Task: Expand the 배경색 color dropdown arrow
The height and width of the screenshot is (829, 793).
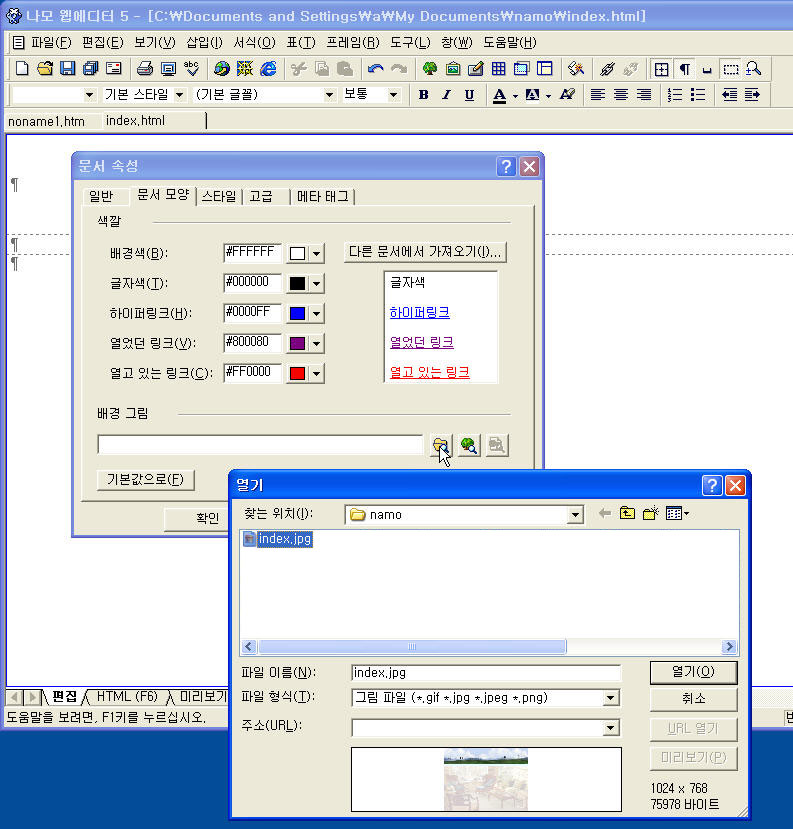Action: click(x=316, y=253)
